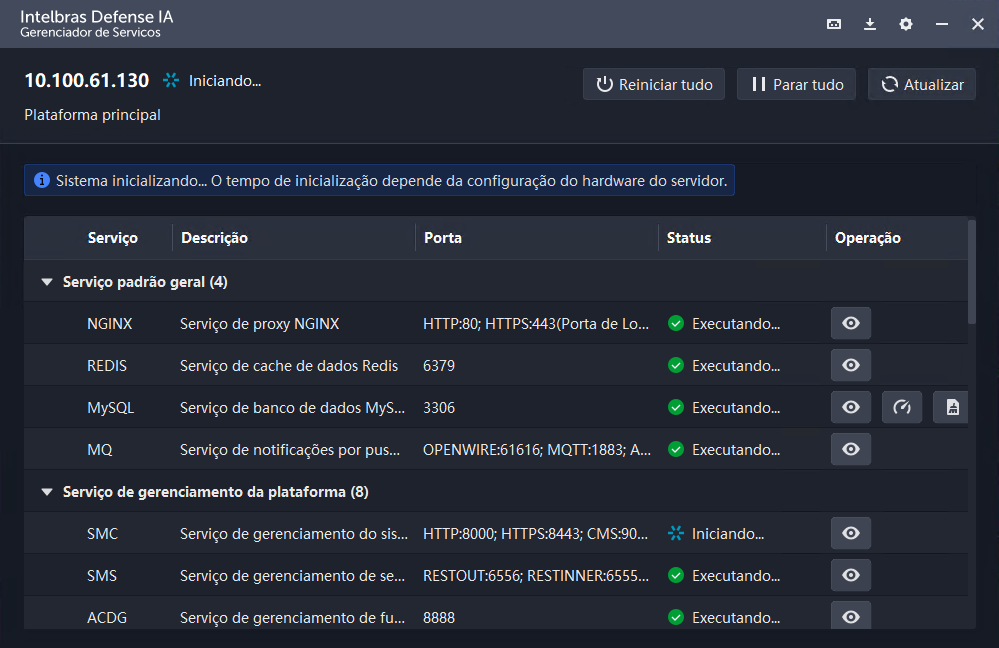Click the download icon in title bar

coord(870,24)
